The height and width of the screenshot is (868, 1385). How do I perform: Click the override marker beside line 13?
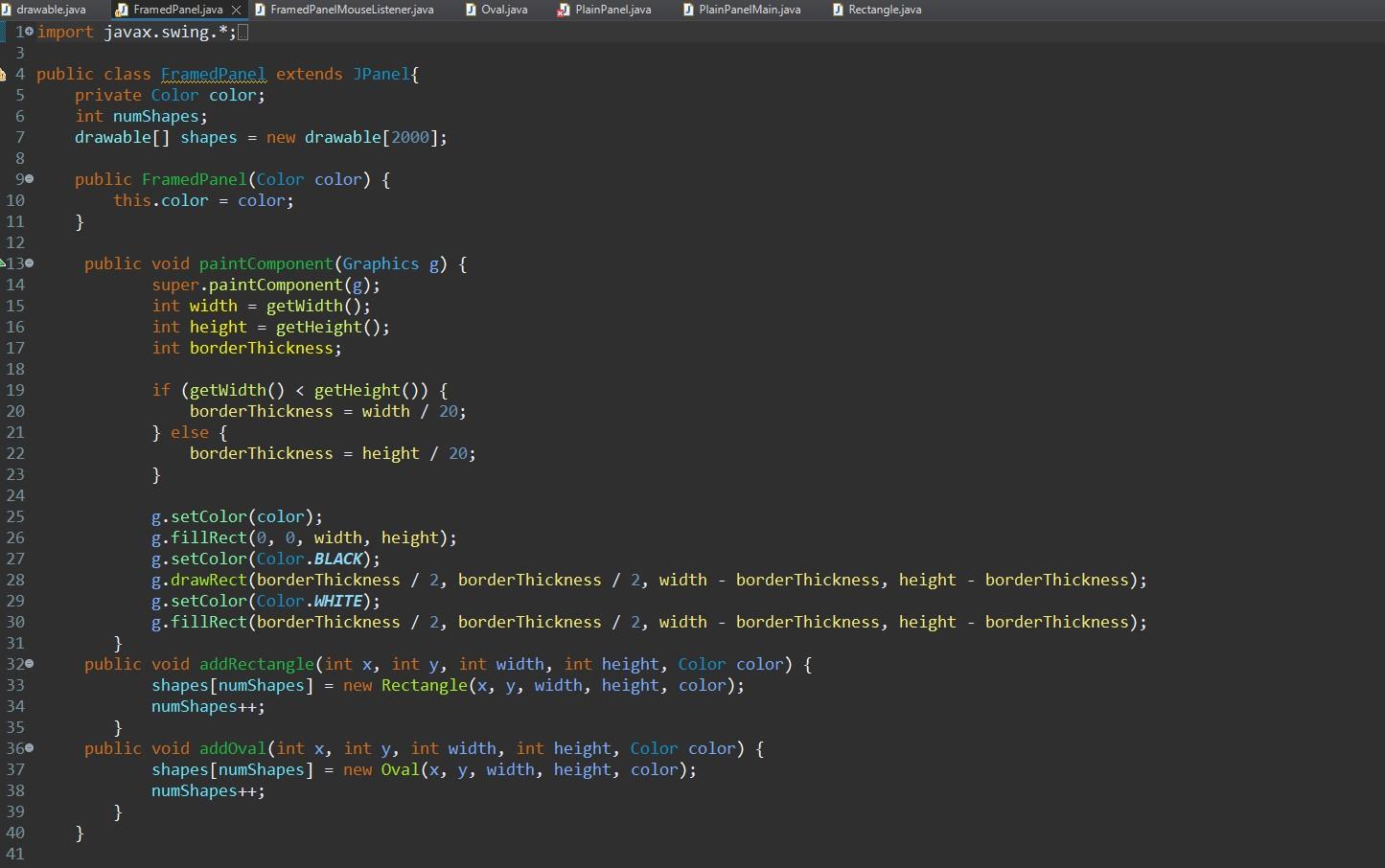pos(3,263)
